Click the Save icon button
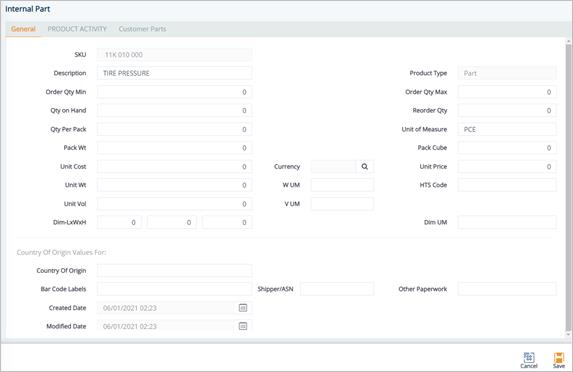The height and width of the screenshot is (372, 573). coord(558,360)
